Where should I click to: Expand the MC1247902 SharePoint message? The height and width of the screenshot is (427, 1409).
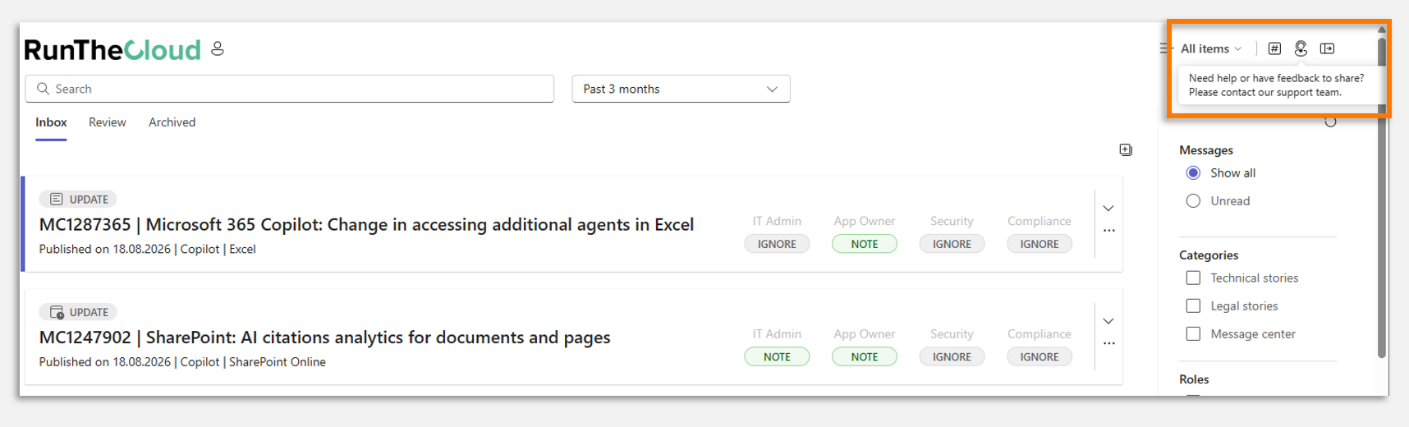click(1108, 321)
